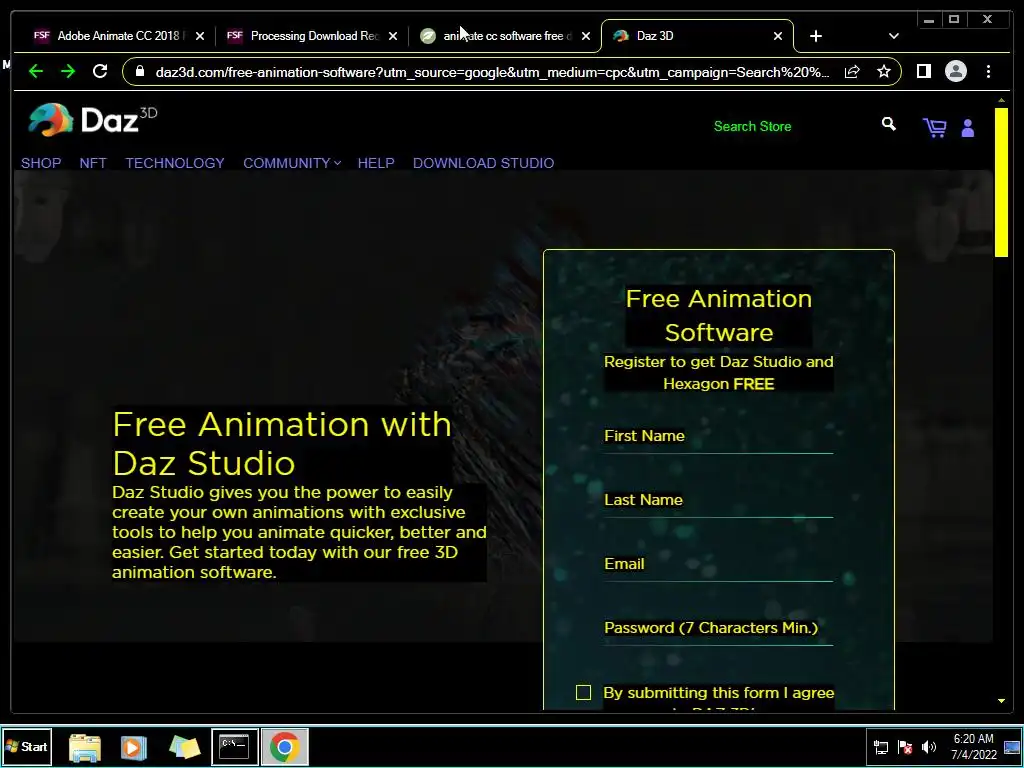Click the volume speaker tray icon
Screen dimensions: 1024x768
[x=929, y=747]
